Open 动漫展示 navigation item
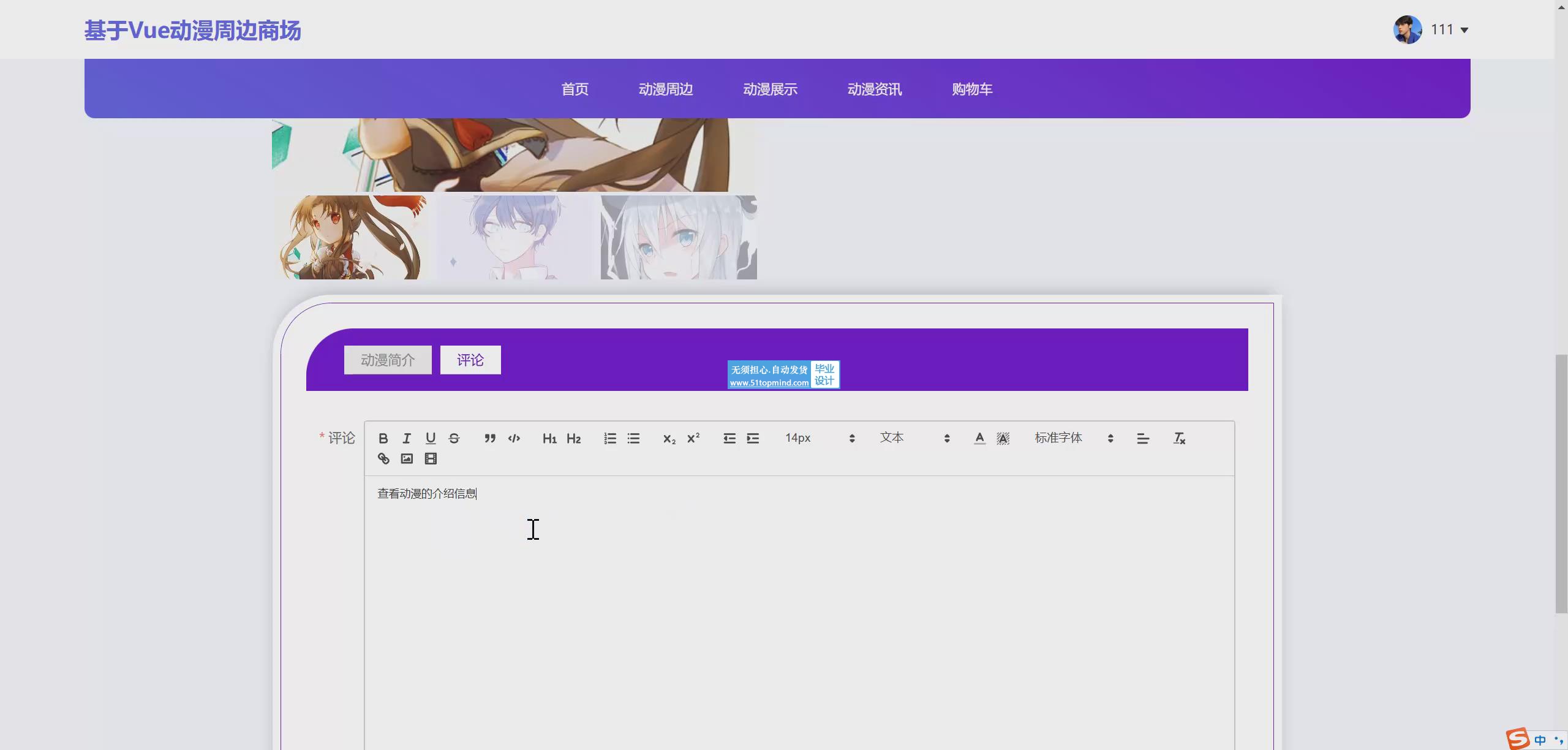This screenshot has height=750, width=1568. 770,89
